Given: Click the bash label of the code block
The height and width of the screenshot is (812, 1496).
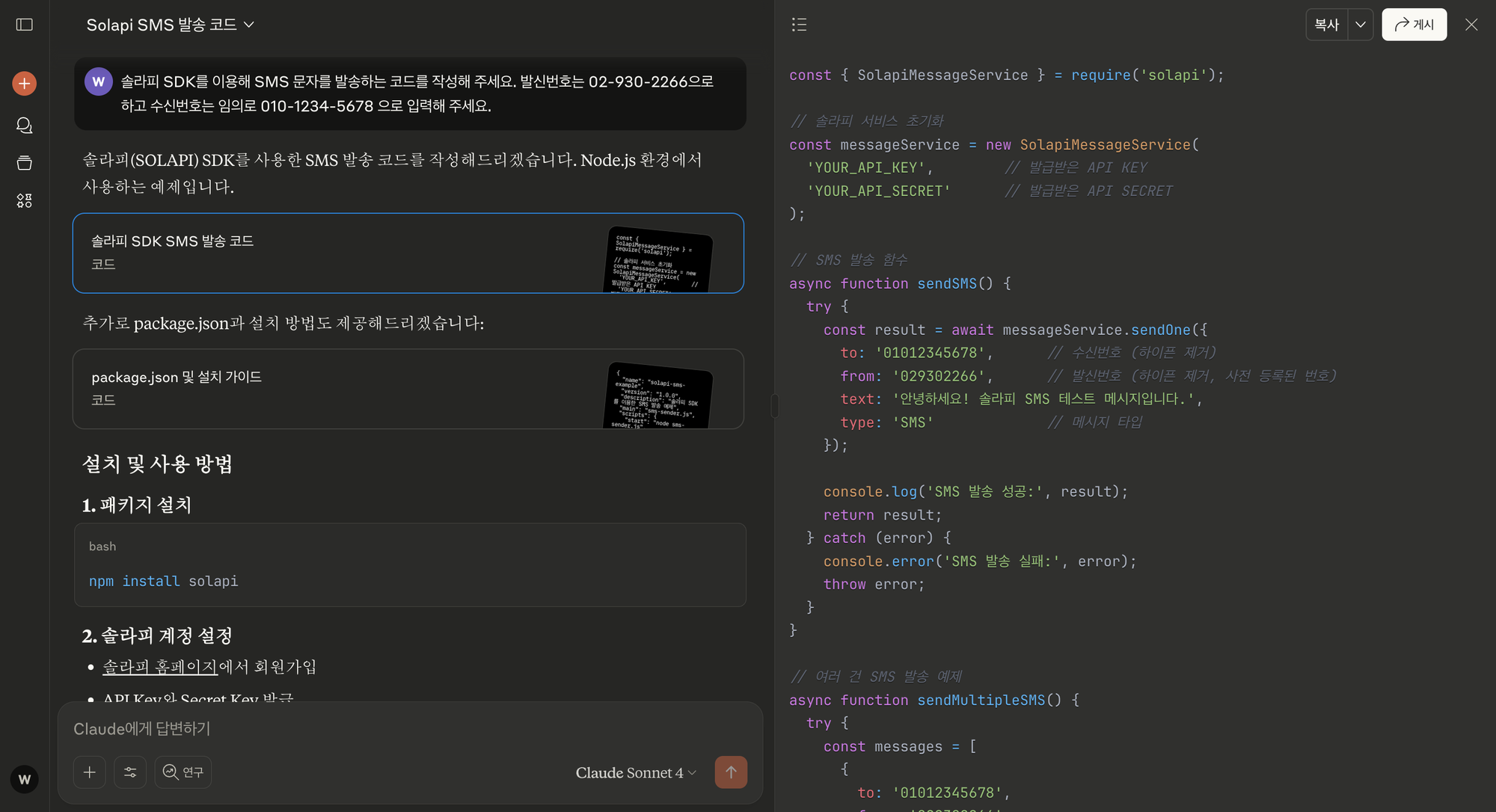Looking at the screenshot, I should (x=102, y=547).
